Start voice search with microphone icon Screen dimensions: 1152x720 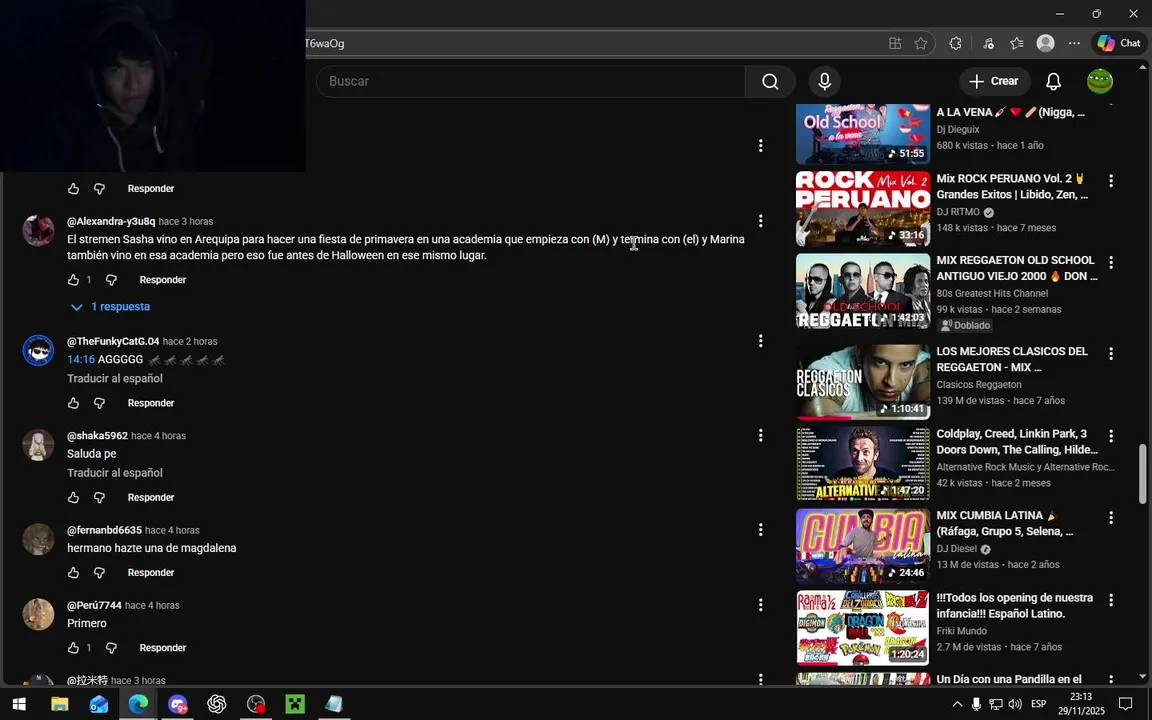(x=824, y=82)
